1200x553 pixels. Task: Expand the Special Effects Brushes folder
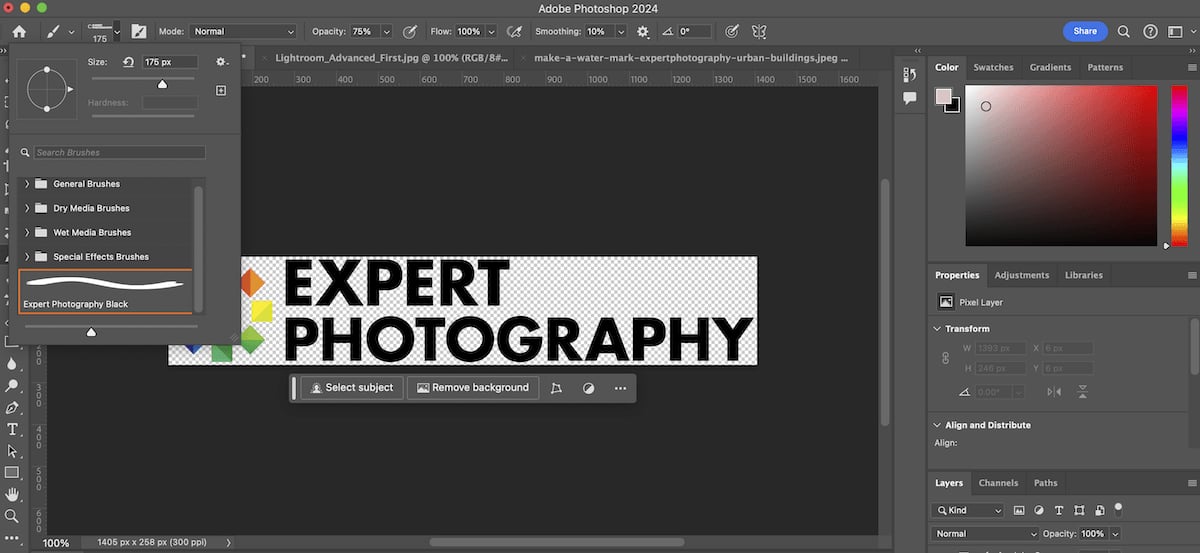[x=27, y=257]
